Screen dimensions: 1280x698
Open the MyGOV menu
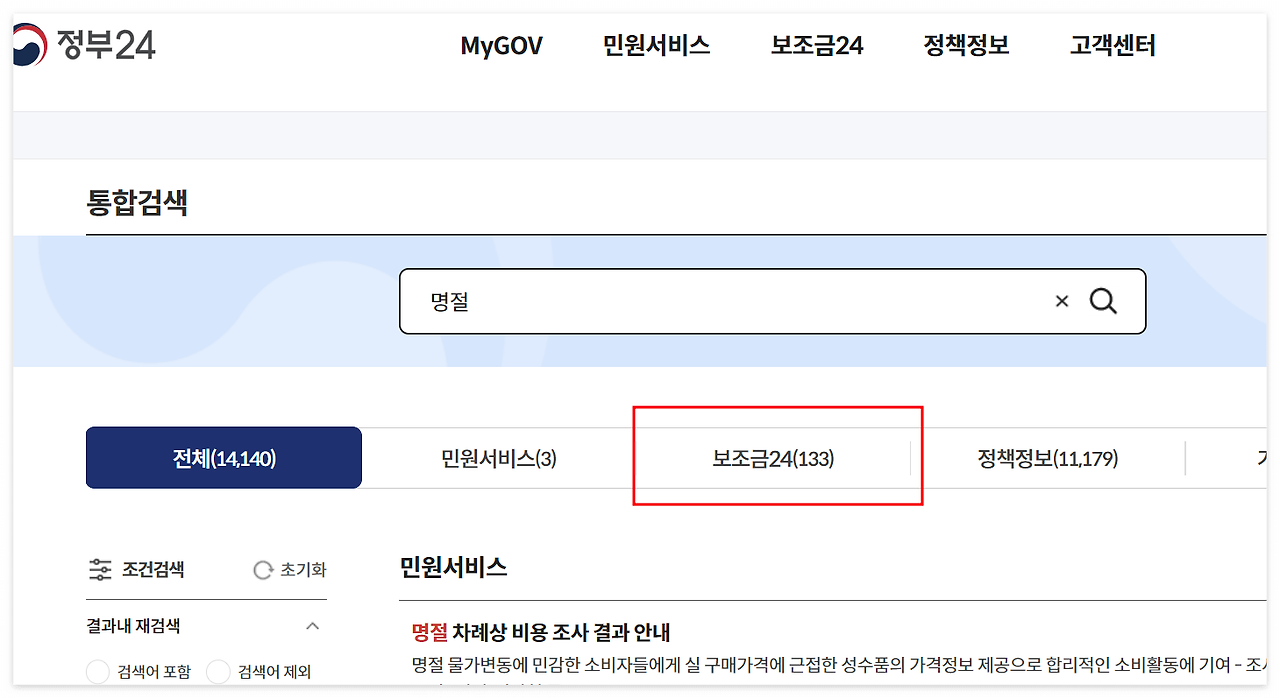click(501, 46)
